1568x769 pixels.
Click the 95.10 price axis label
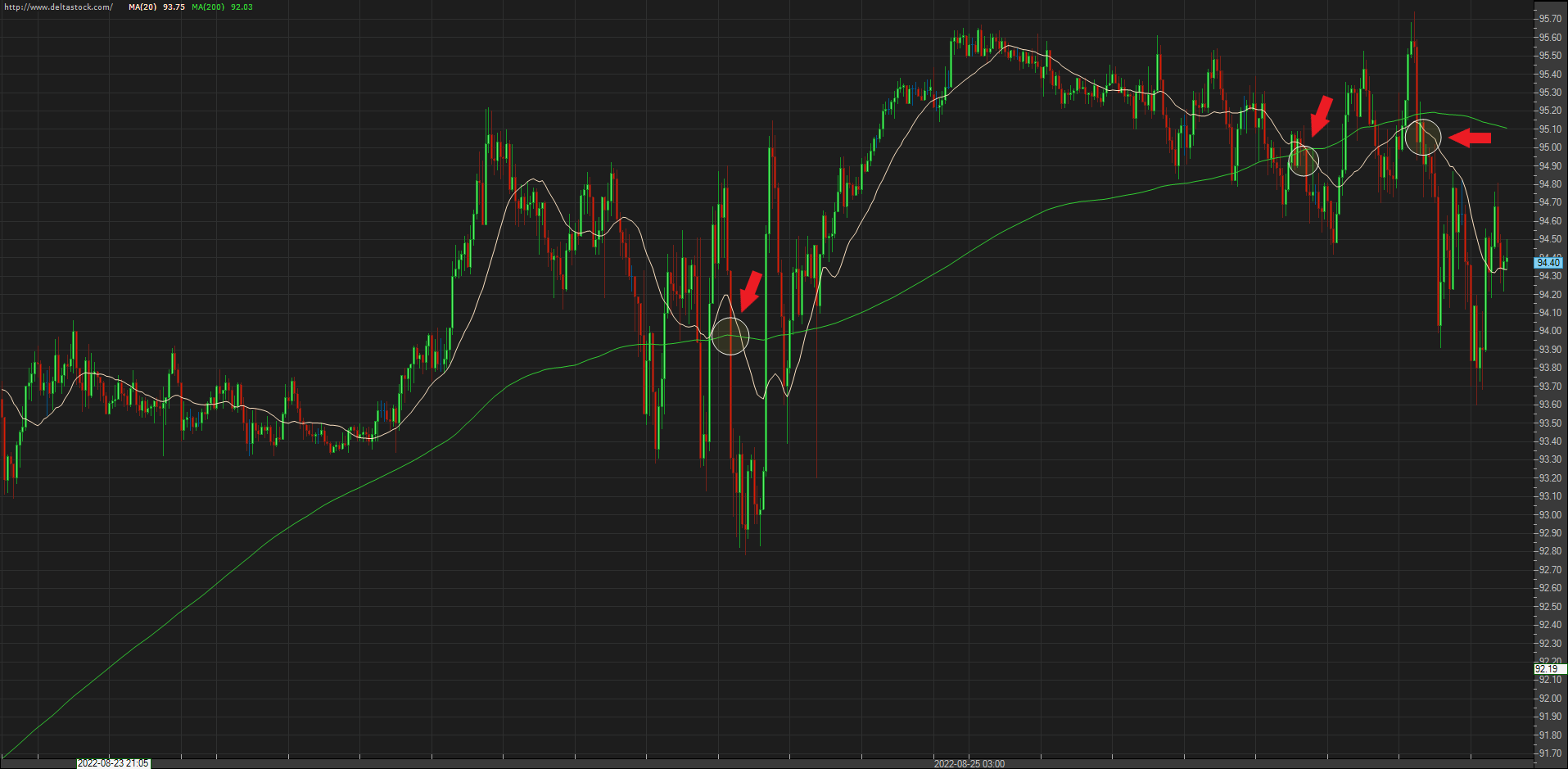pyautogui.click(x=1549, y=129)
